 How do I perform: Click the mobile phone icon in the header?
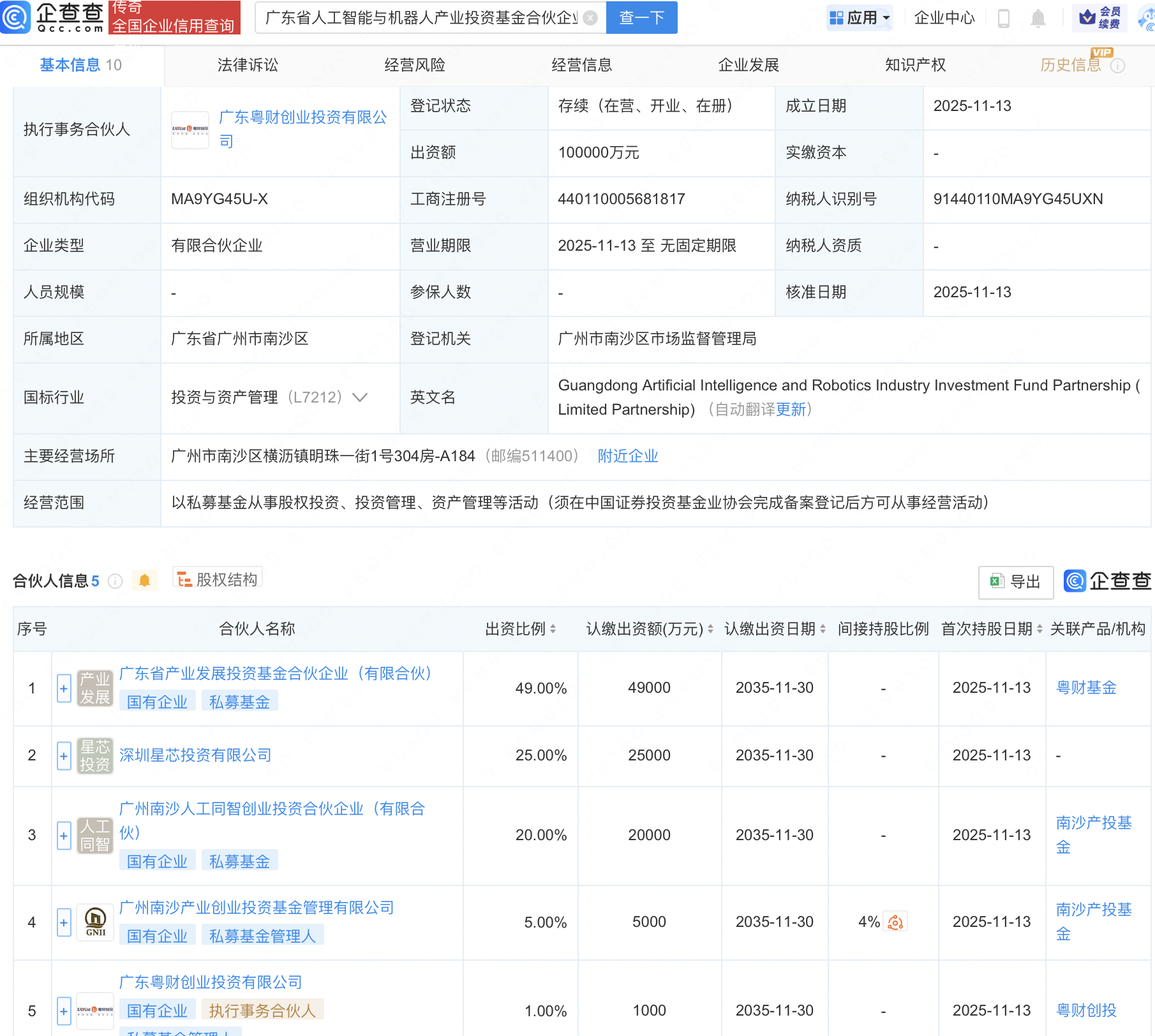pos(1003,18)
